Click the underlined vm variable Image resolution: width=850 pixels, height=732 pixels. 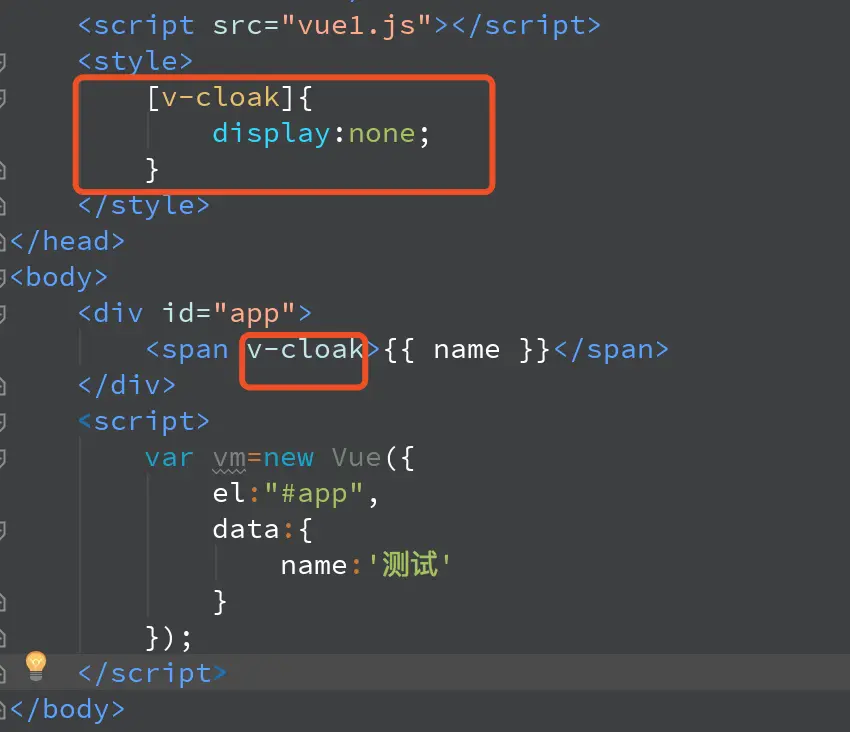tap(229, 459)
